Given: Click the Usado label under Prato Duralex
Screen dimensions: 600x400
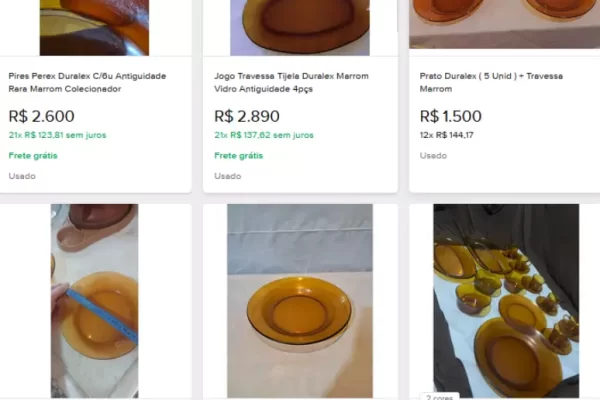Looking at the screenshot, I should [433, 155].
